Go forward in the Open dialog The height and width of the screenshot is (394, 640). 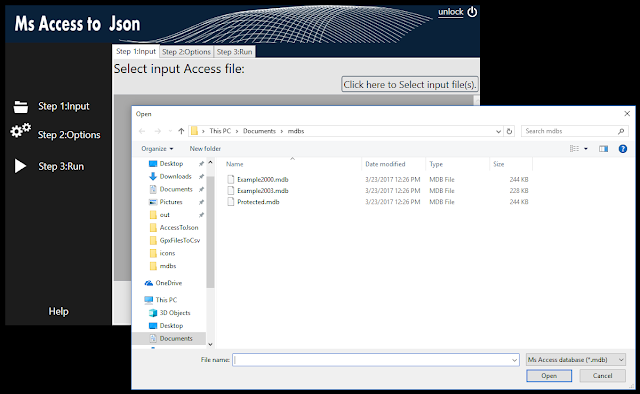point(158,131)
